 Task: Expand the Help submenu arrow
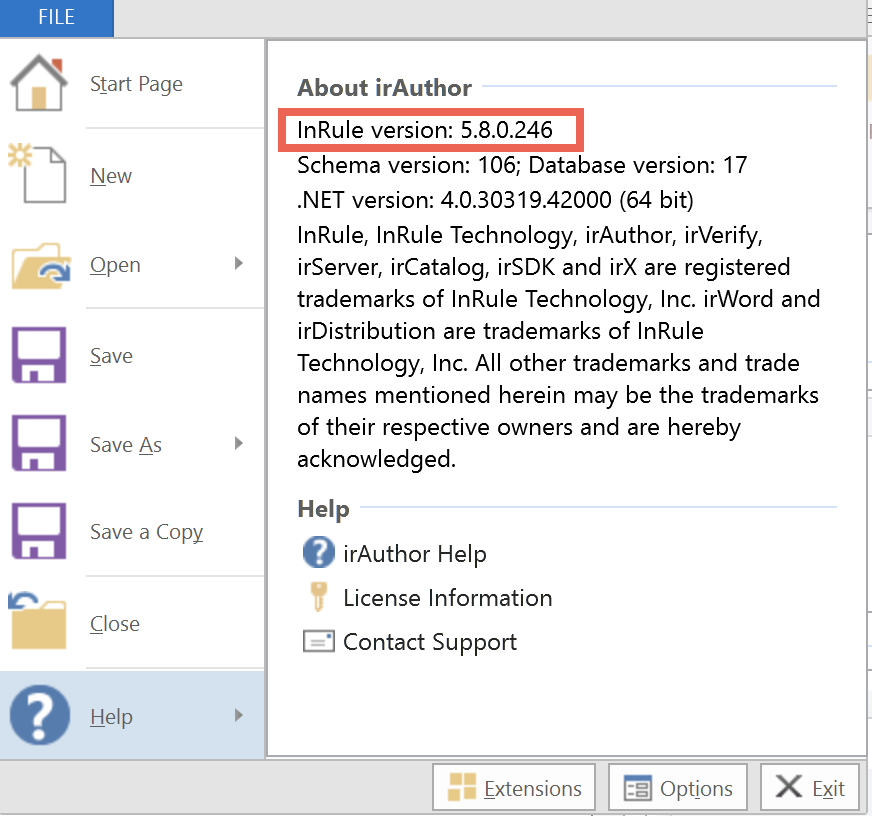(x=237, y=716)
